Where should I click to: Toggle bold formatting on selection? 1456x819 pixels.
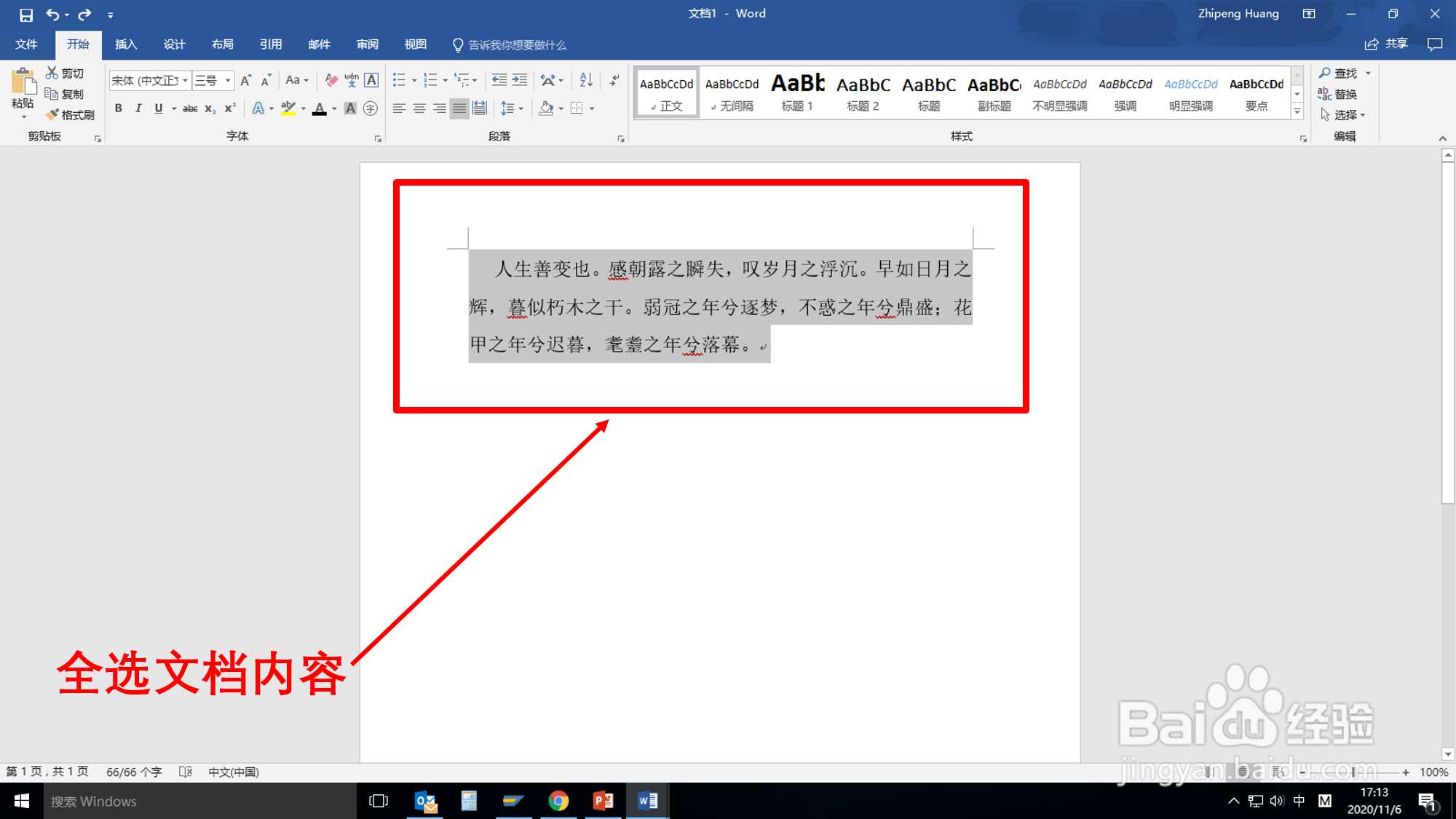coord(119,108)
